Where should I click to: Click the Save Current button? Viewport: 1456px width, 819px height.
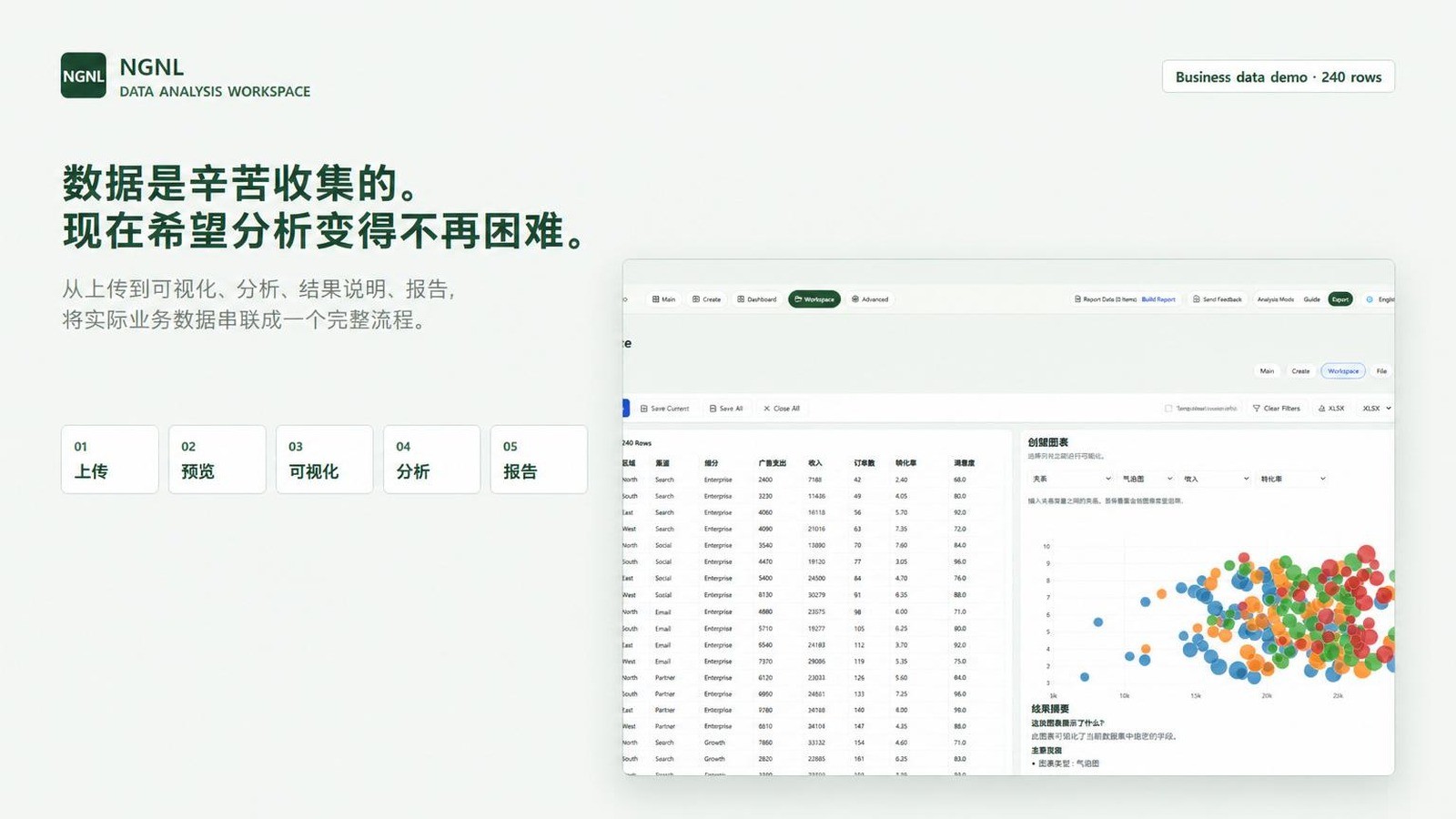pos(665,409)
